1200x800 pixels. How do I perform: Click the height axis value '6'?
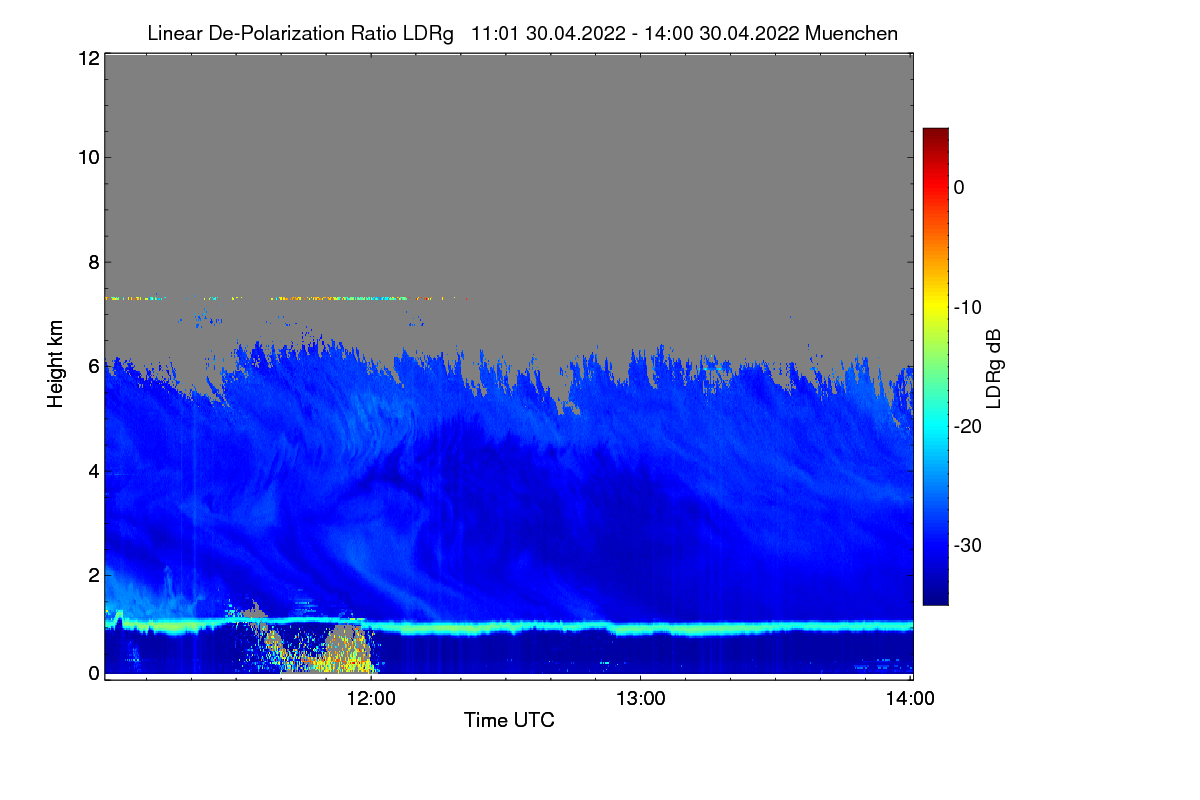pyautogui.click(x=93, y=366)
